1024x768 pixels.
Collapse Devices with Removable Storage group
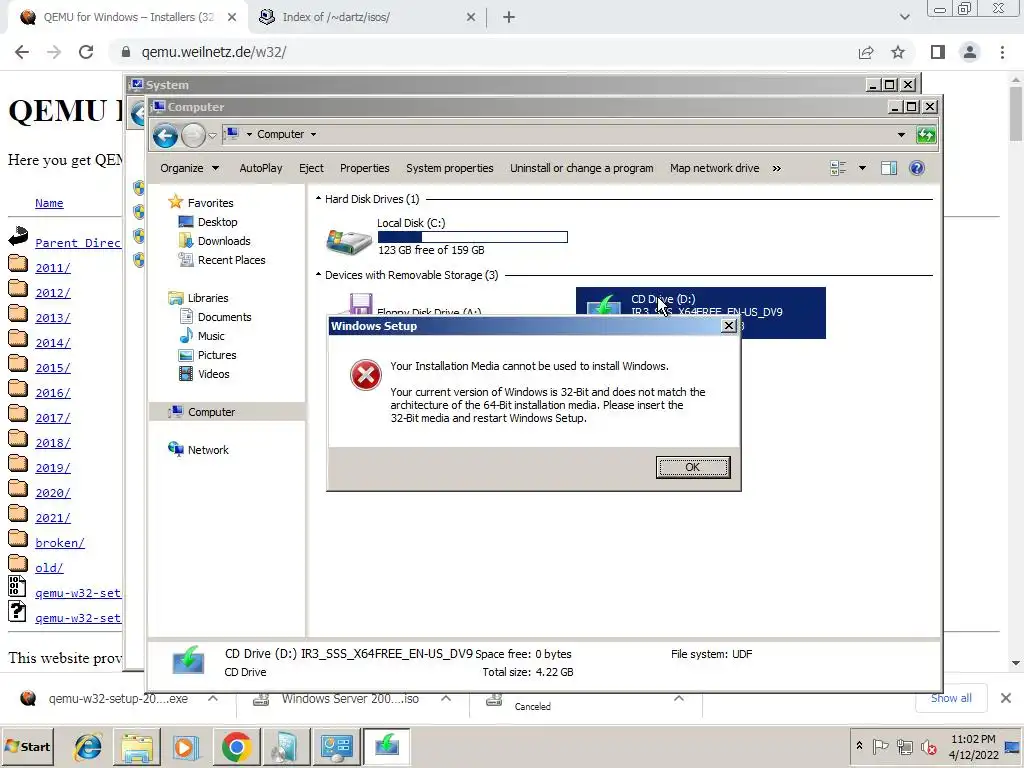[318, 275]
